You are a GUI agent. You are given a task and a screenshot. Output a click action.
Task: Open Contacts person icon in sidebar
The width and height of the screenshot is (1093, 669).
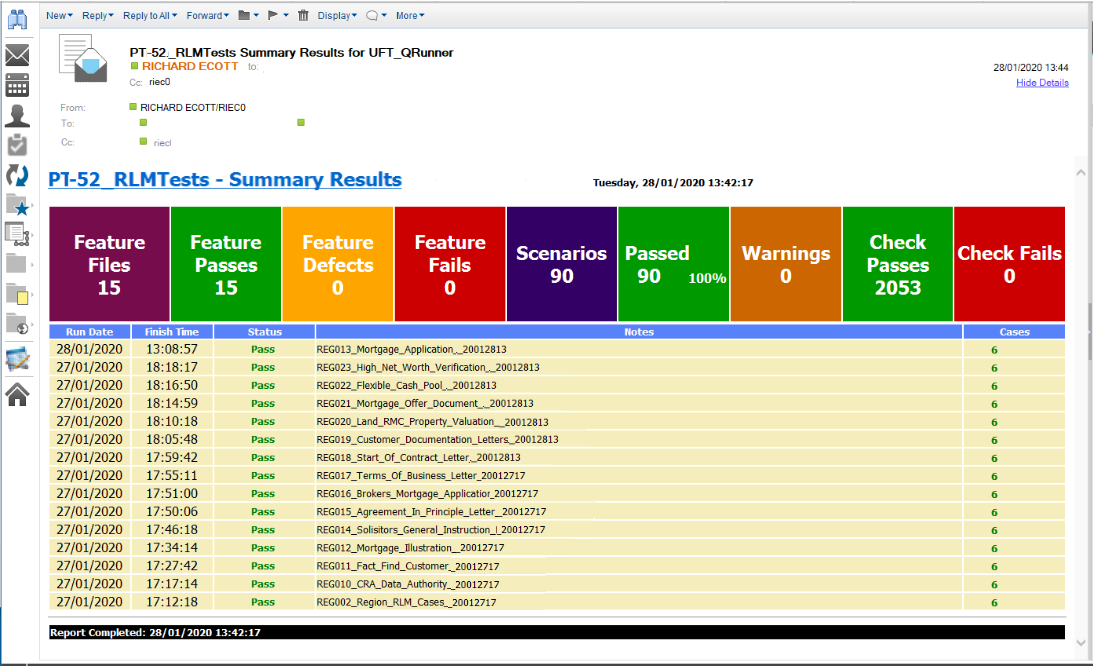coord(17,115)
